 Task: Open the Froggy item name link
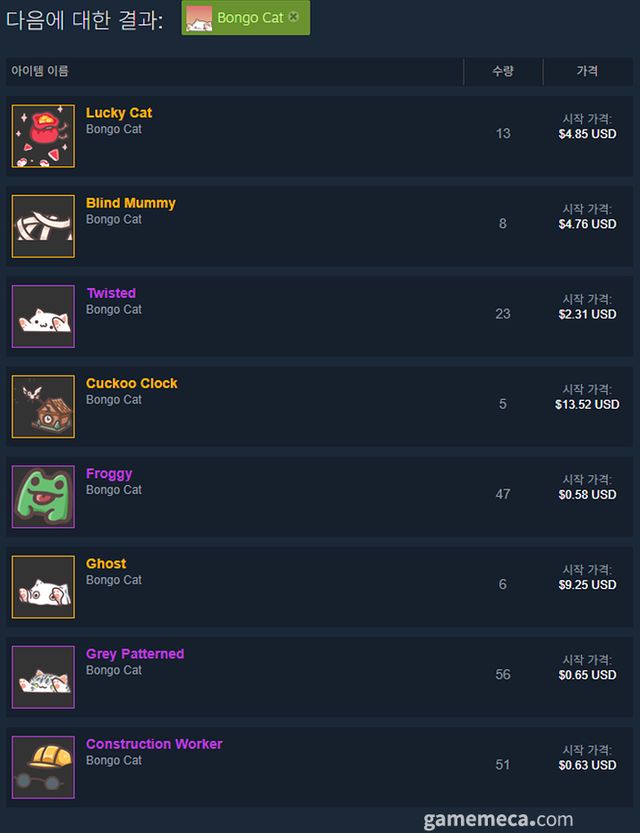click(109, 473)
